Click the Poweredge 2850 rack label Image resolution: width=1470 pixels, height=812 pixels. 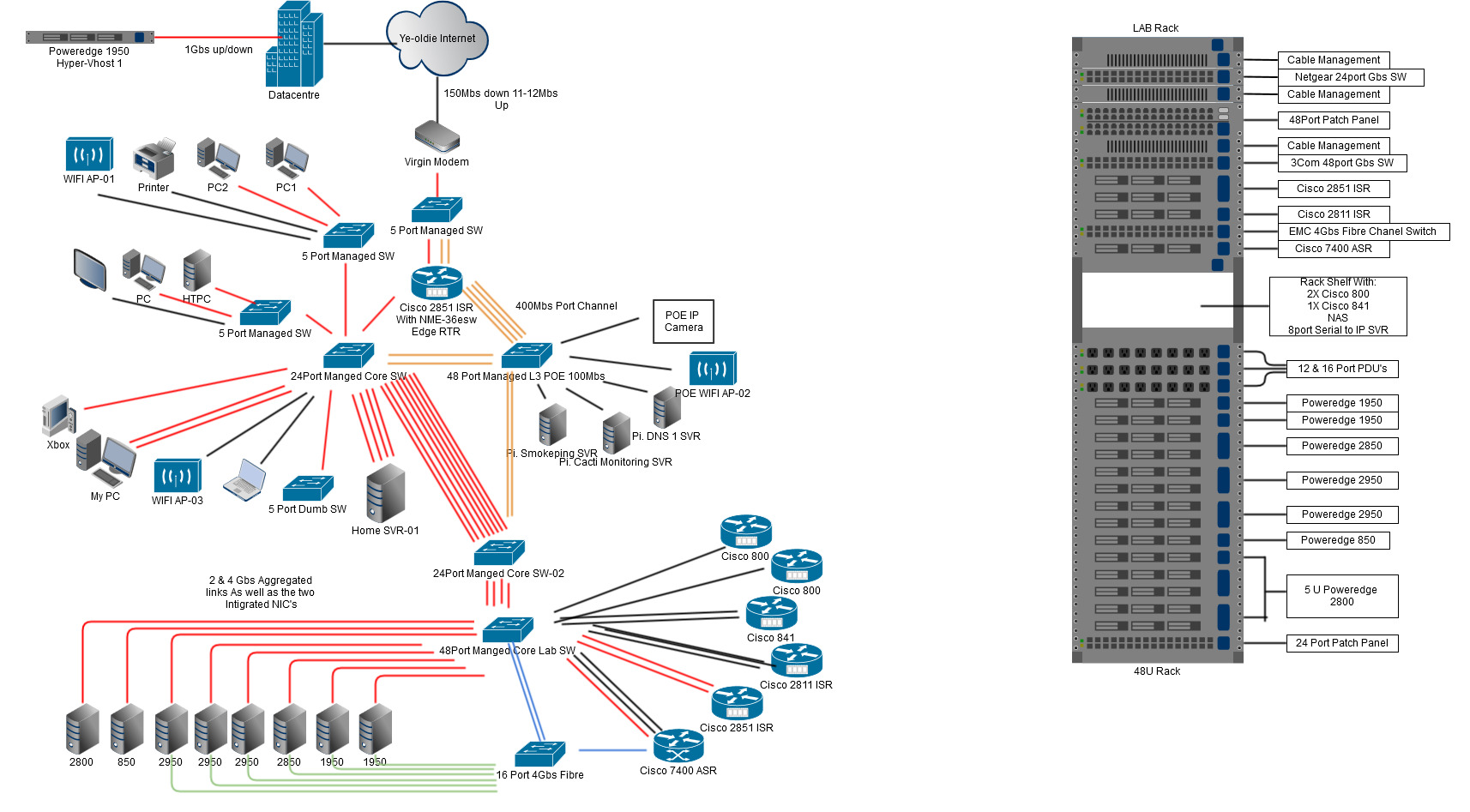[1342, 446]
